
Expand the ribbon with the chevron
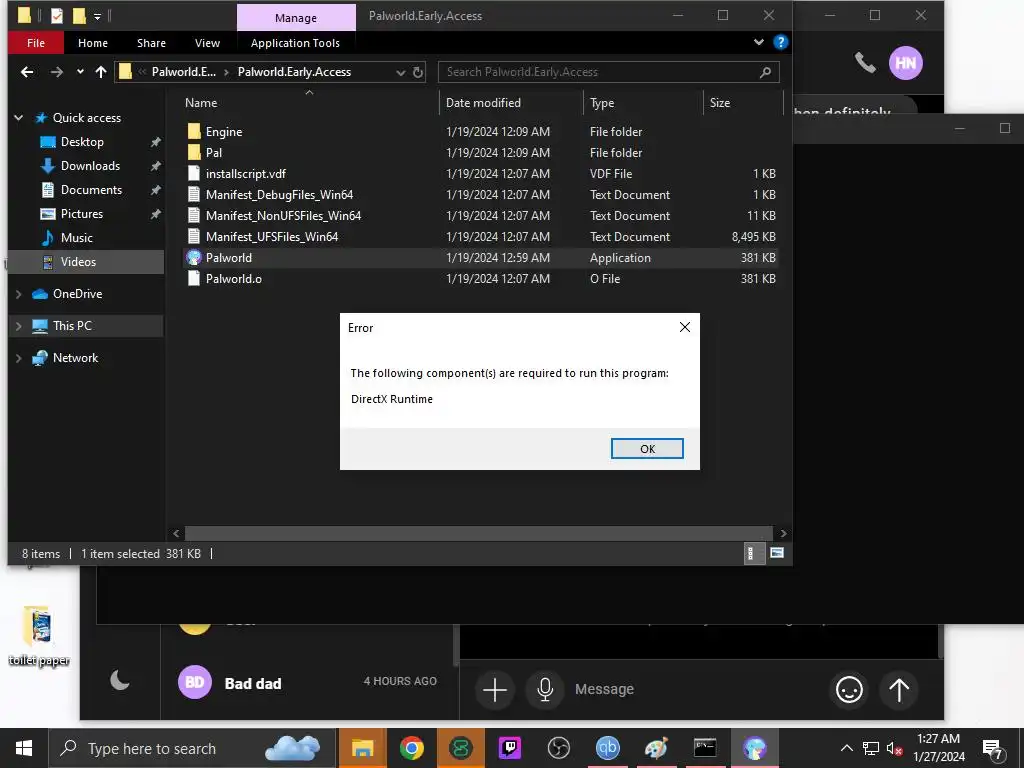coord(758,42)
